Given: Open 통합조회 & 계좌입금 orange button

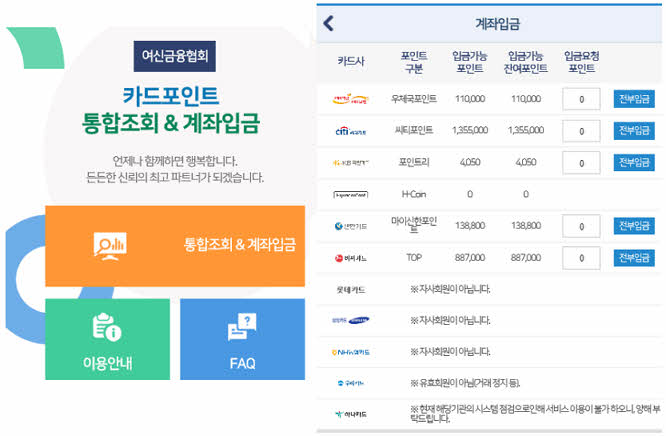Looking at the screenshot, I should [175, 246].
